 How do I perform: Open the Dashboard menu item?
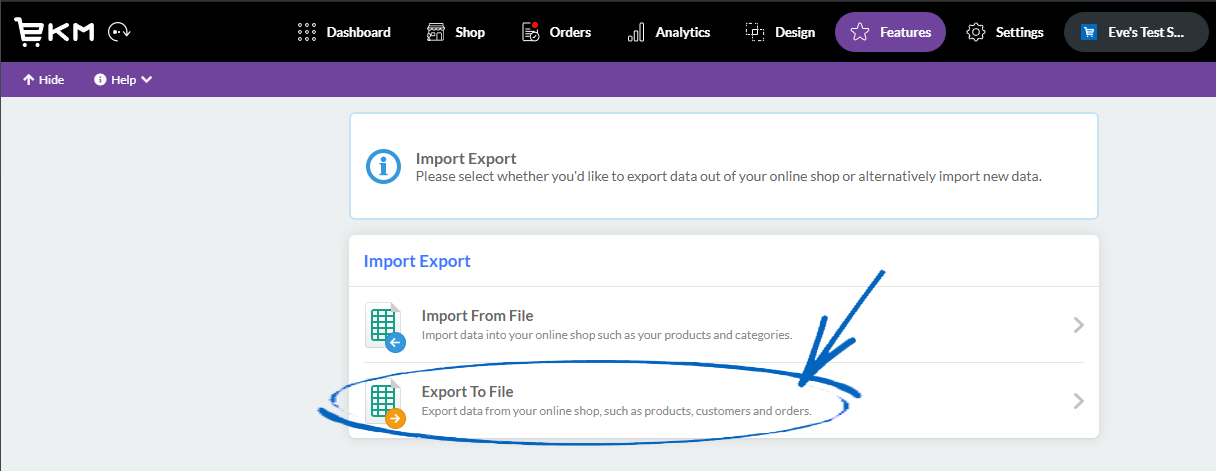pos(344,32)
